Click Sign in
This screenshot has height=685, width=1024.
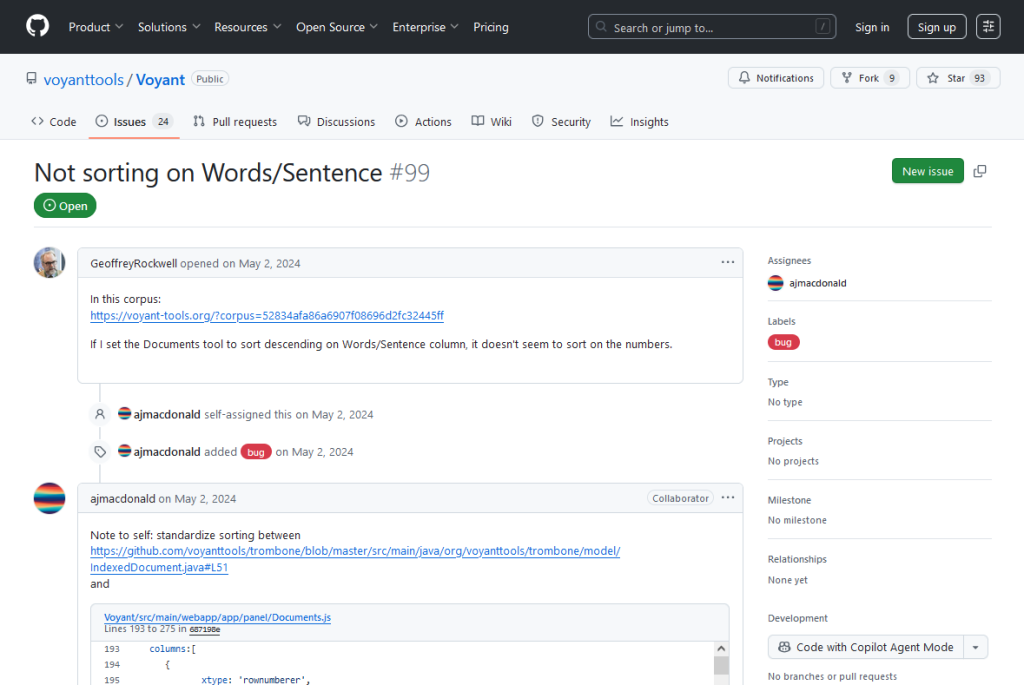pyautogui.click(x=872, y=27)
